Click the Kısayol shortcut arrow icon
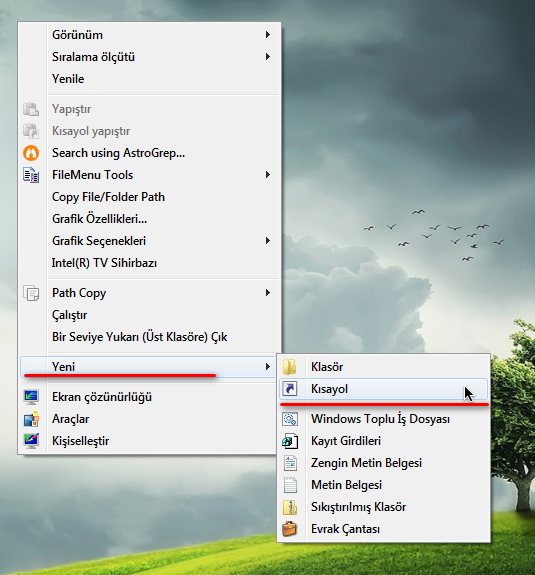Image resolution: width=535 pixels, height=575 pixels. (x=290, y=389)
